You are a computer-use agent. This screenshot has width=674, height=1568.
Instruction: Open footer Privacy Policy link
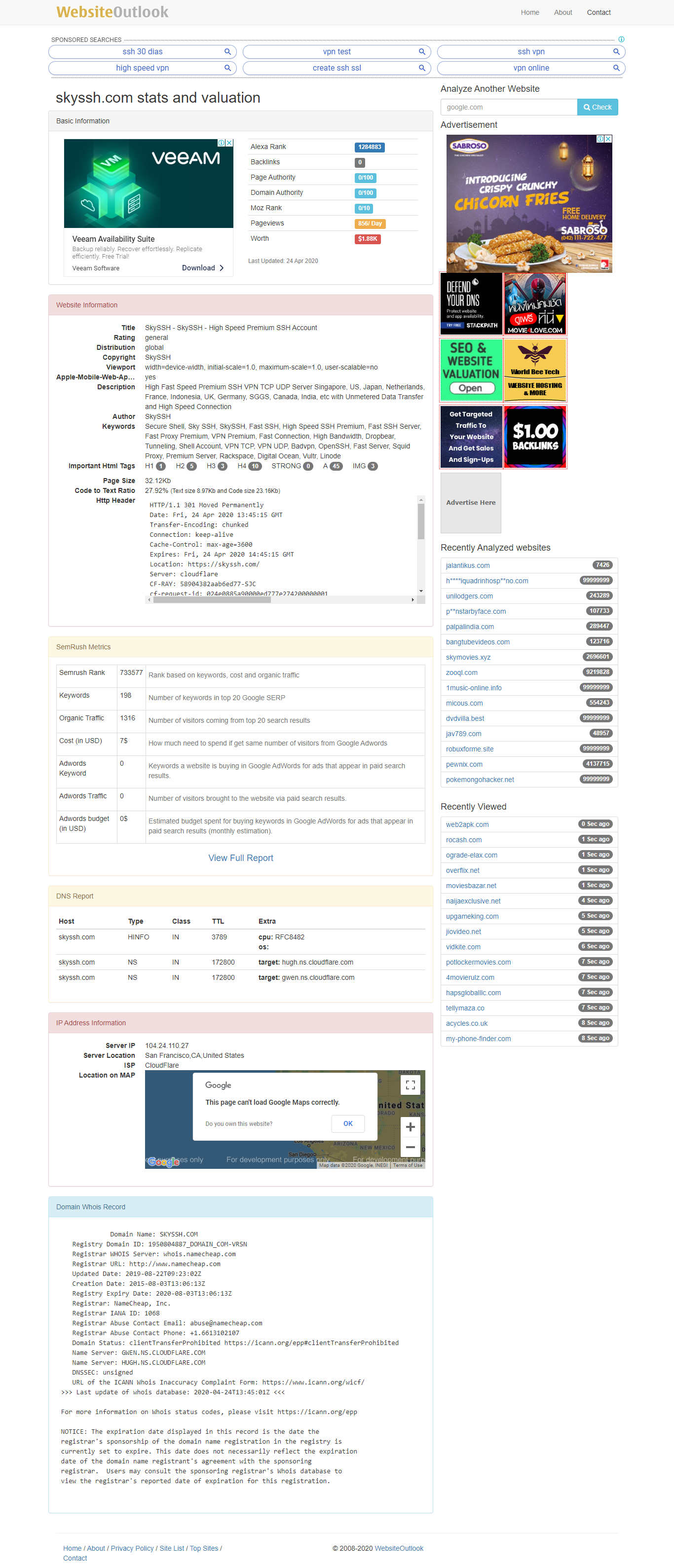[x=132, y=1548]
